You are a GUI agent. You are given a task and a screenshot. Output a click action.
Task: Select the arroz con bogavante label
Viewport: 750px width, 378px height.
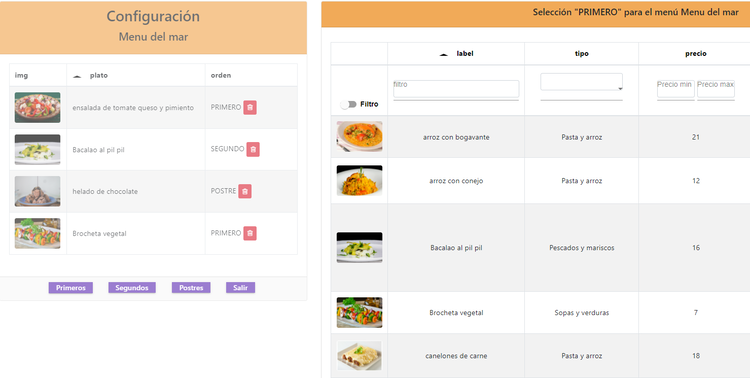coord(456,137)
